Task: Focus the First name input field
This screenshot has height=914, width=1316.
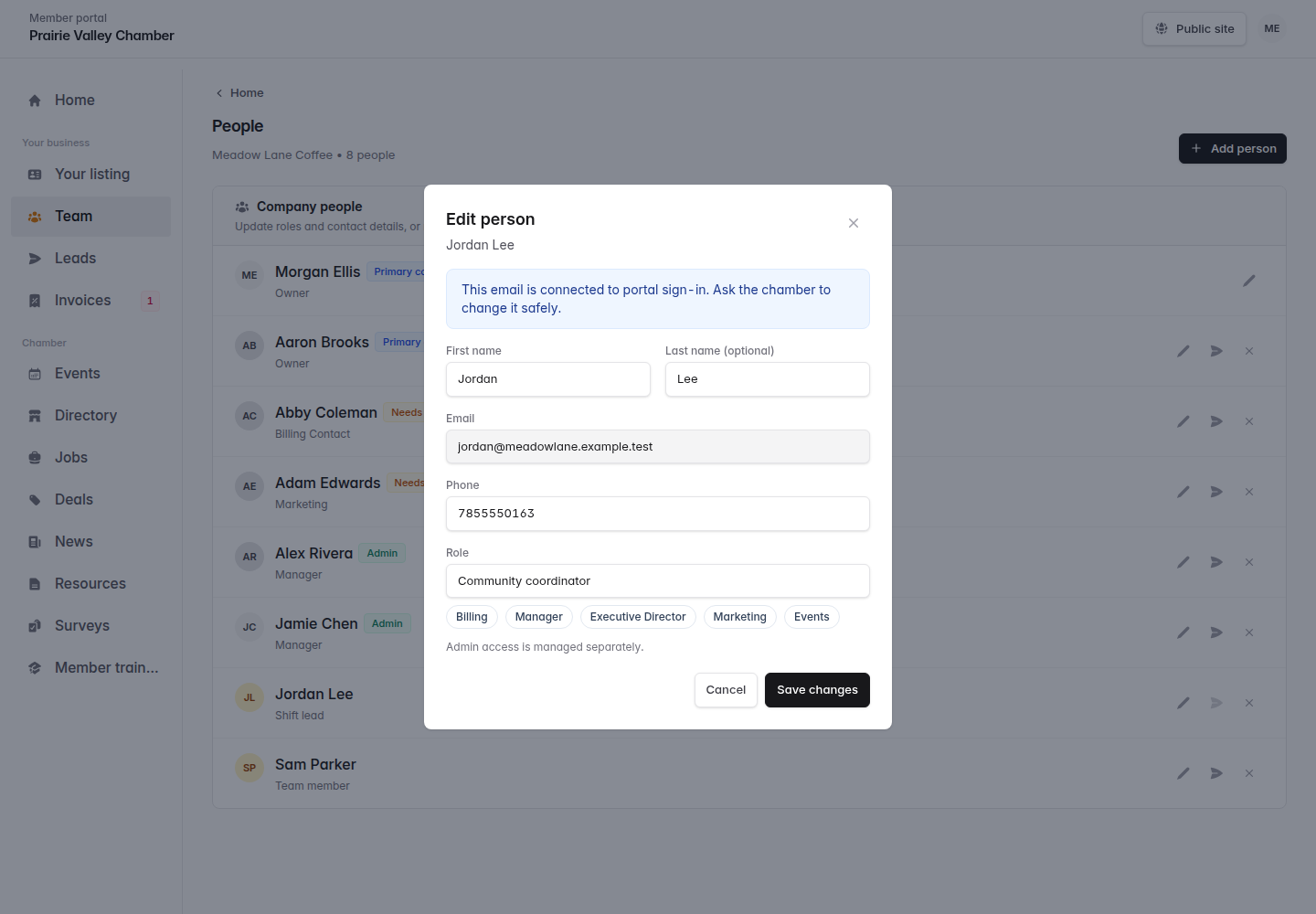Action: pyautogui.click(x=548, y=379)
